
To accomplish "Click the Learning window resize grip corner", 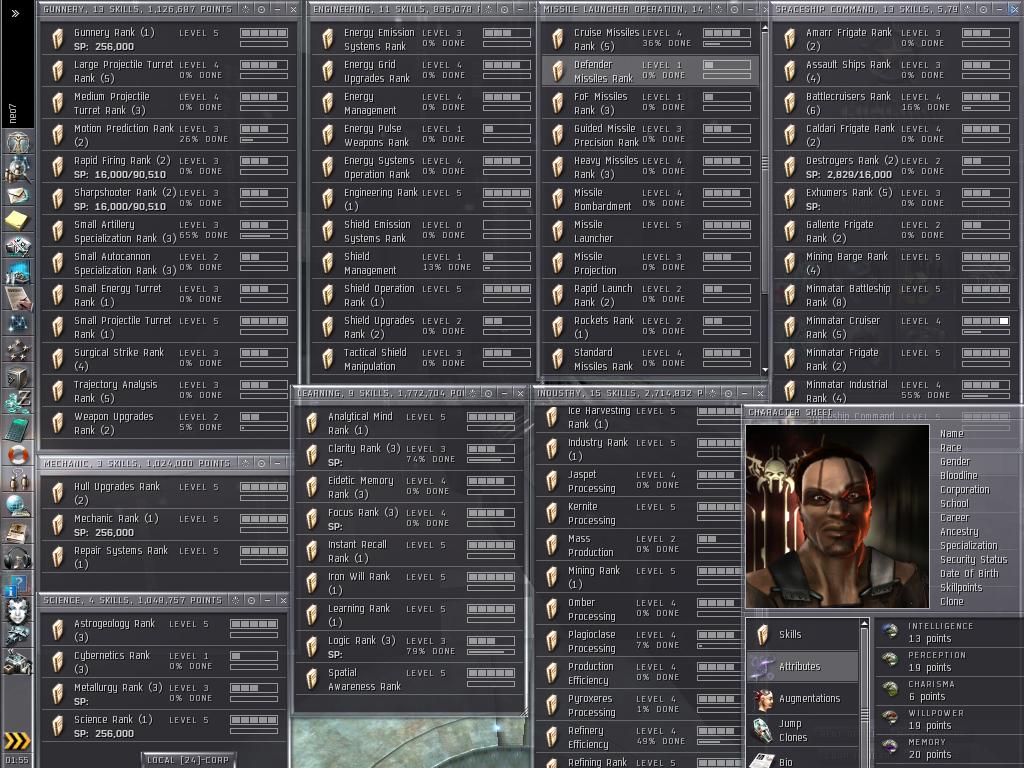I will pyautogui.click(x=522, y=712).
